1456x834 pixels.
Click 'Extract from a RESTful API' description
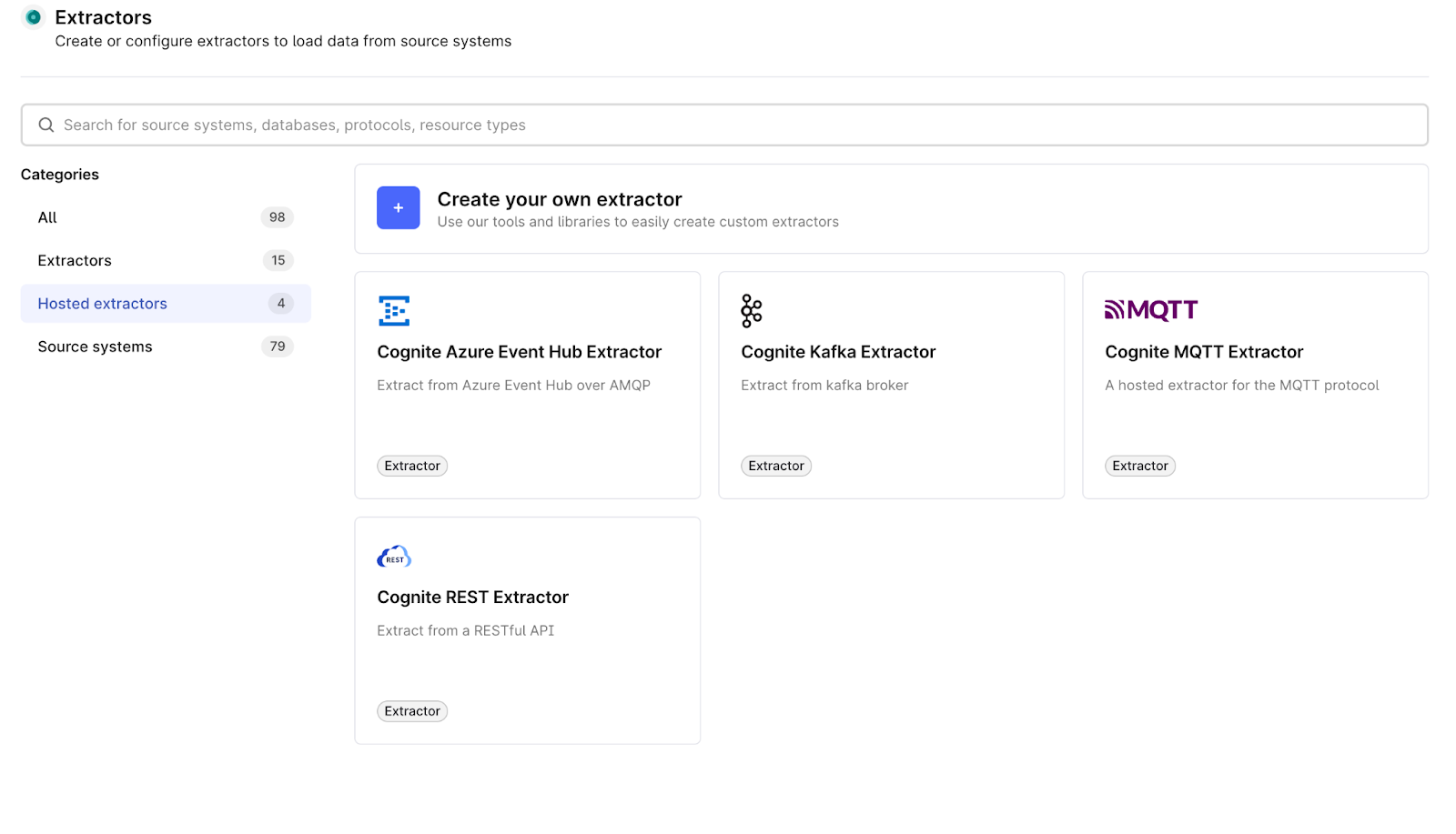466,631
